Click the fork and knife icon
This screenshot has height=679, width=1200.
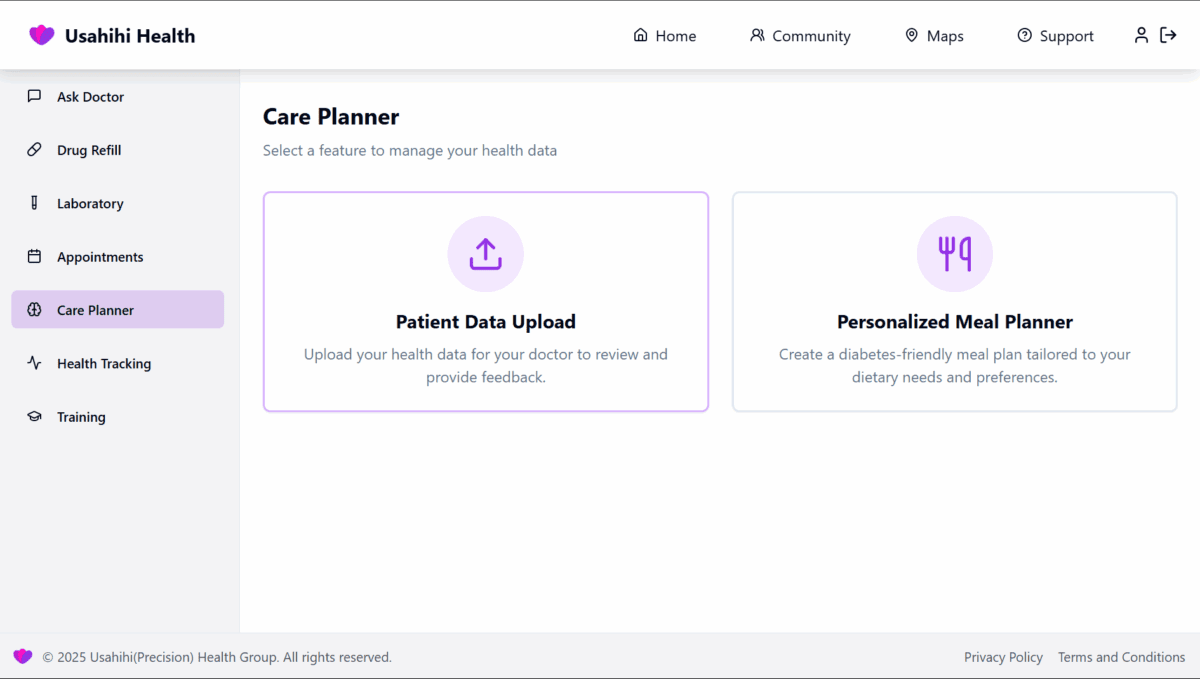coord(954,254)
